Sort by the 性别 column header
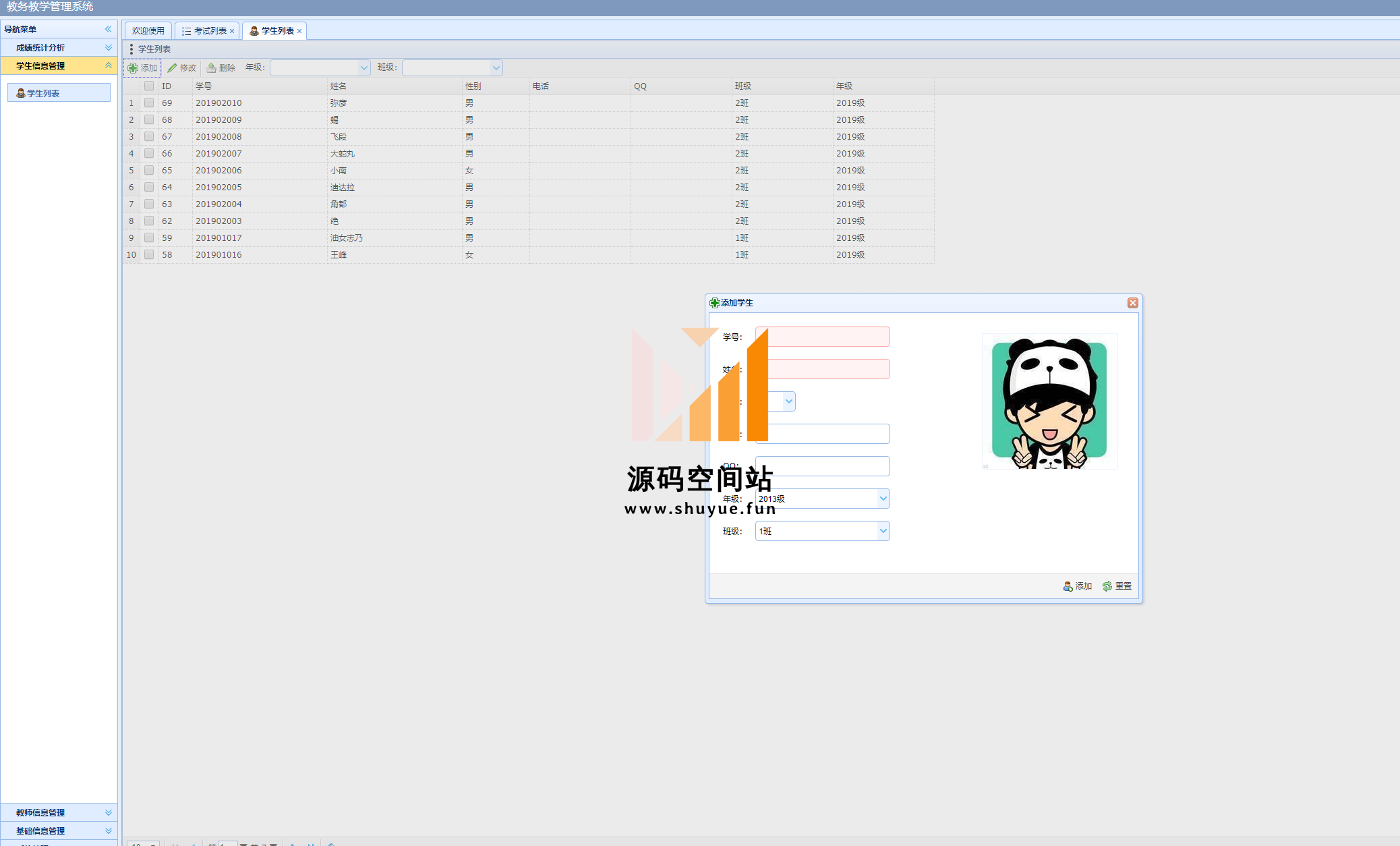This screenshot has height=846, width=1400. (x=496, y=86)
